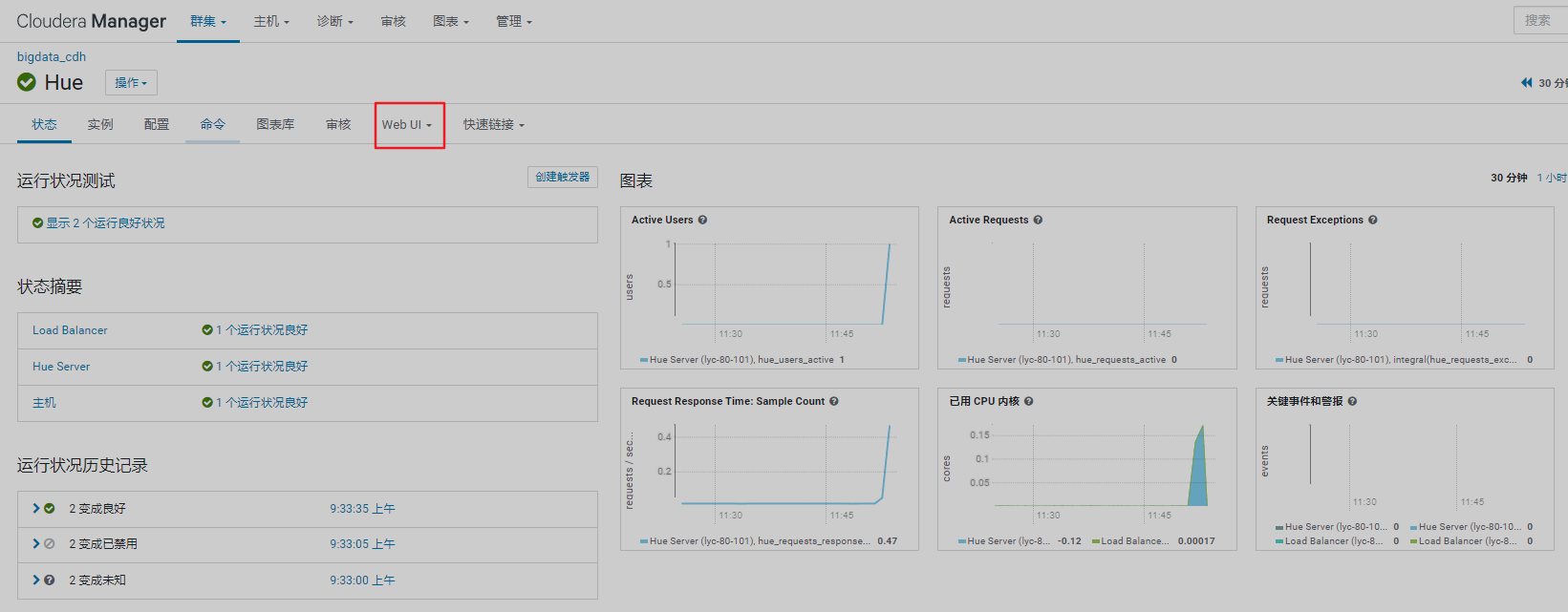Screen dimensions: 1568x612
Task: Click the Hue green health status icon
Action: click(27, 82)
